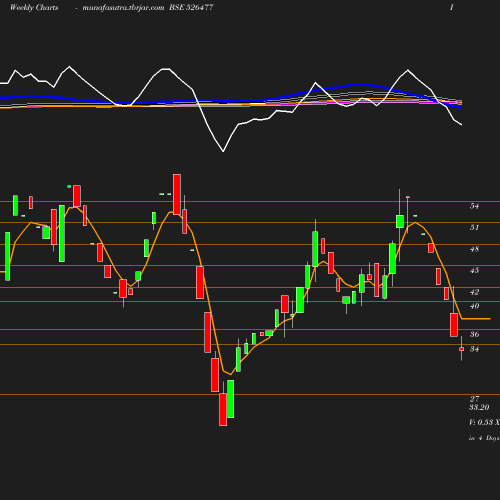Click the price axis label 42
Image resolution: width=500 pixels, height=500 pixels.
474,292
